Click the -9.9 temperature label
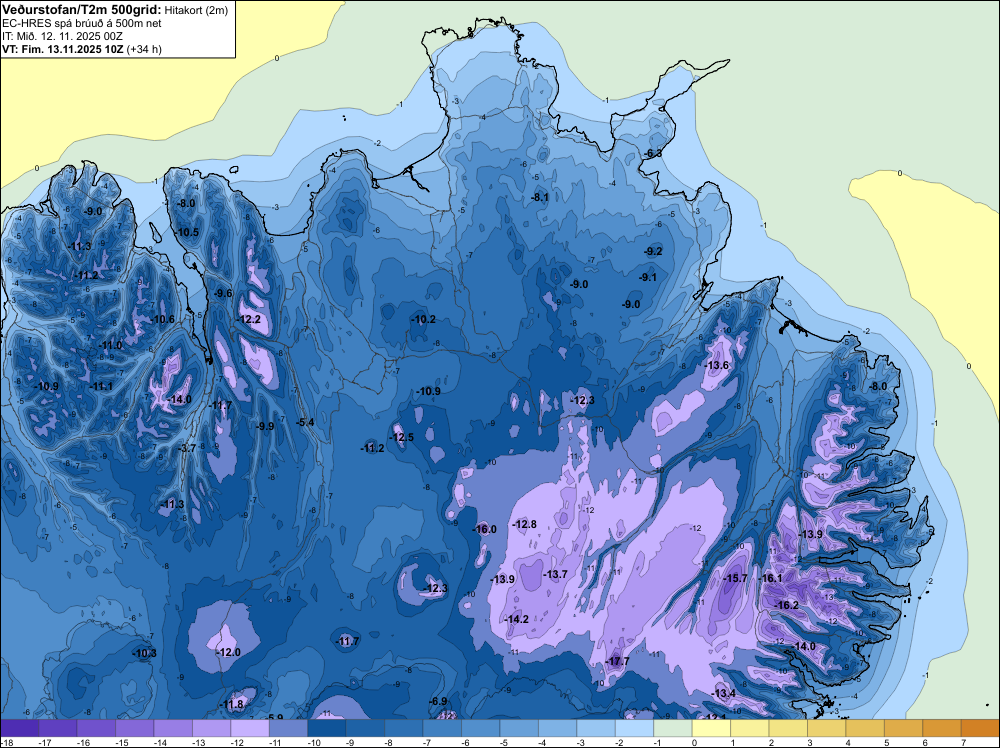 [x=265, y=426]
